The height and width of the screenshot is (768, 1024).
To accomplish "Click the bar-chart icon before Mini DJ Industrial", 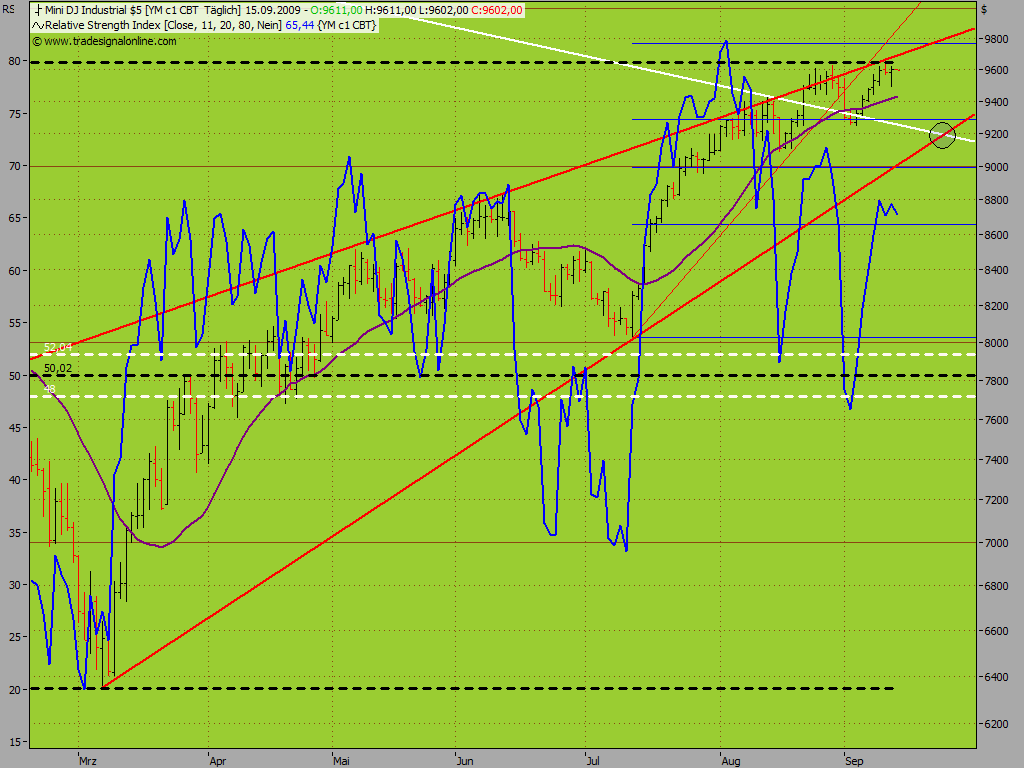I will coord(38,10).
